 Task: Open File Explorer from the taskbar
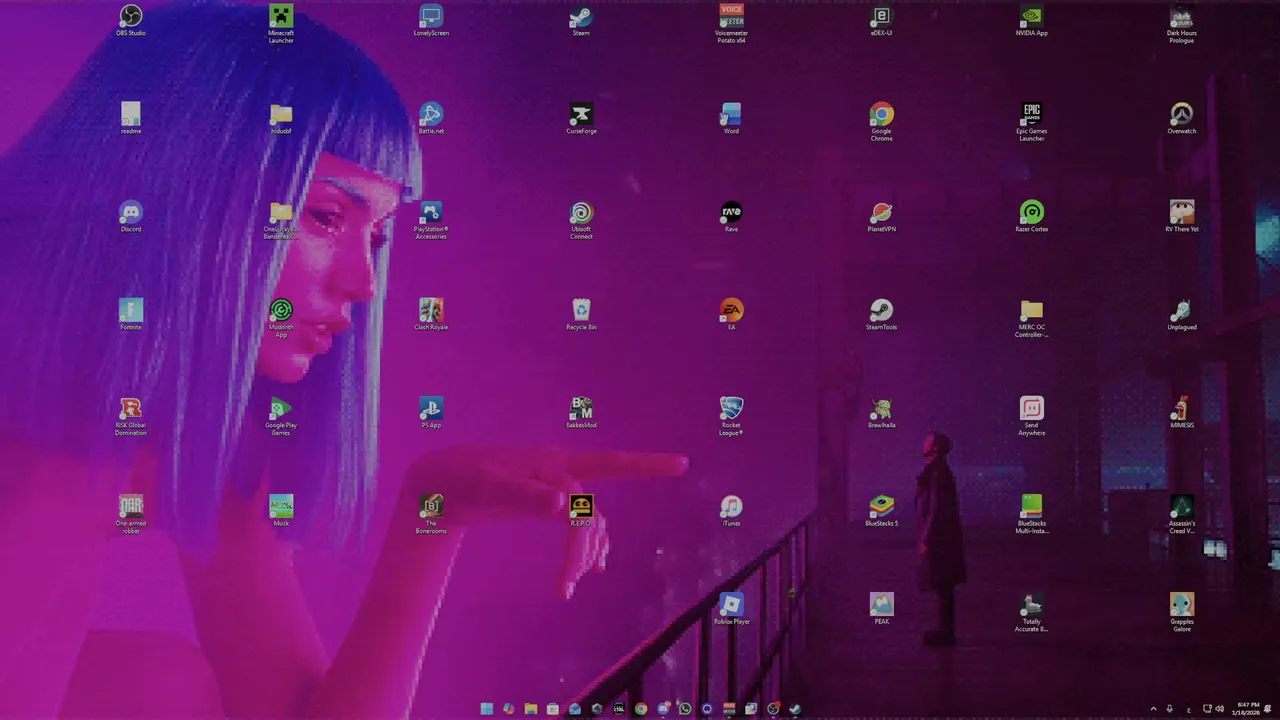[x=530, y=709]
